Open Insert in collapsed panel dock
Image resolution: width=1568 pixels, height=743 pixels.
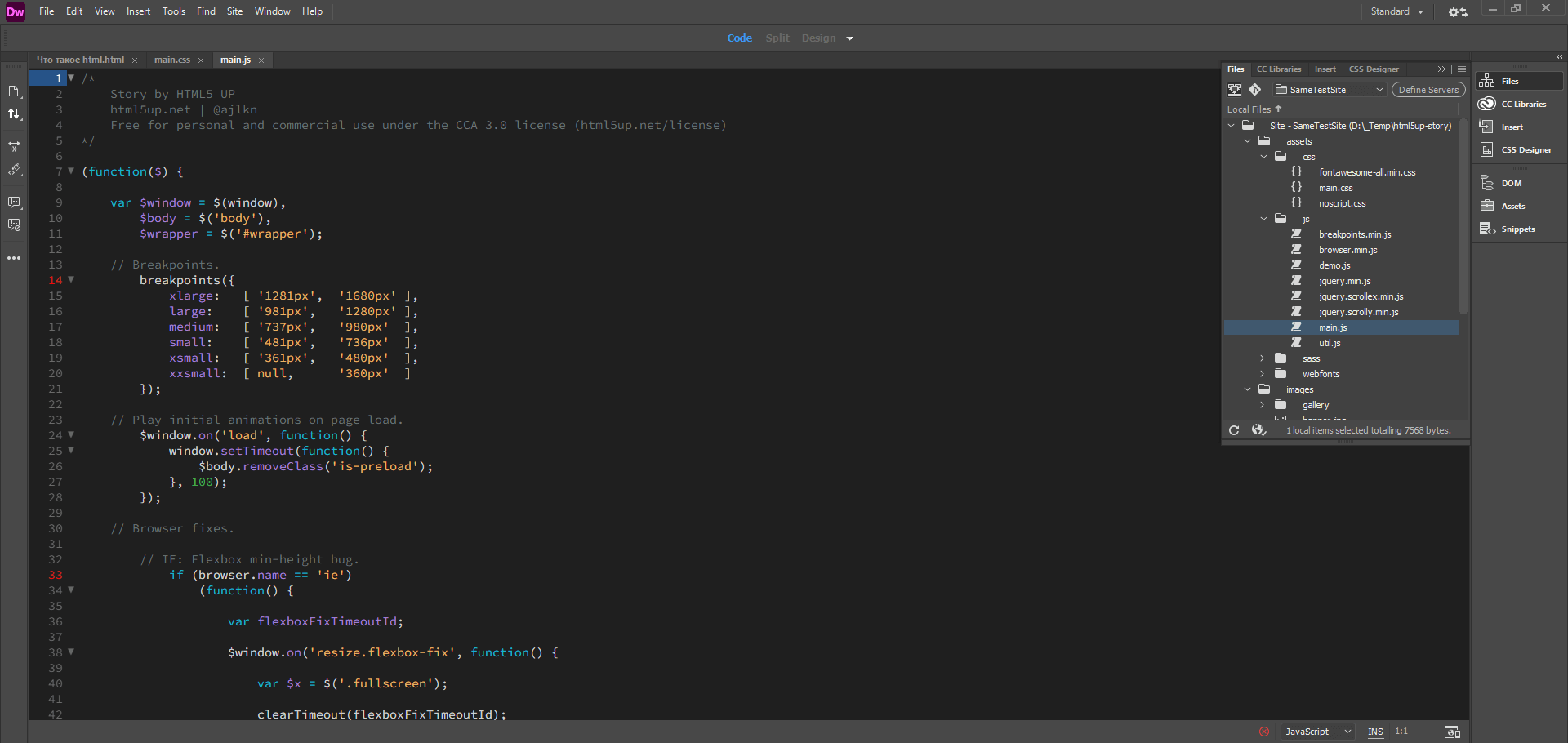coord(1519,127)
